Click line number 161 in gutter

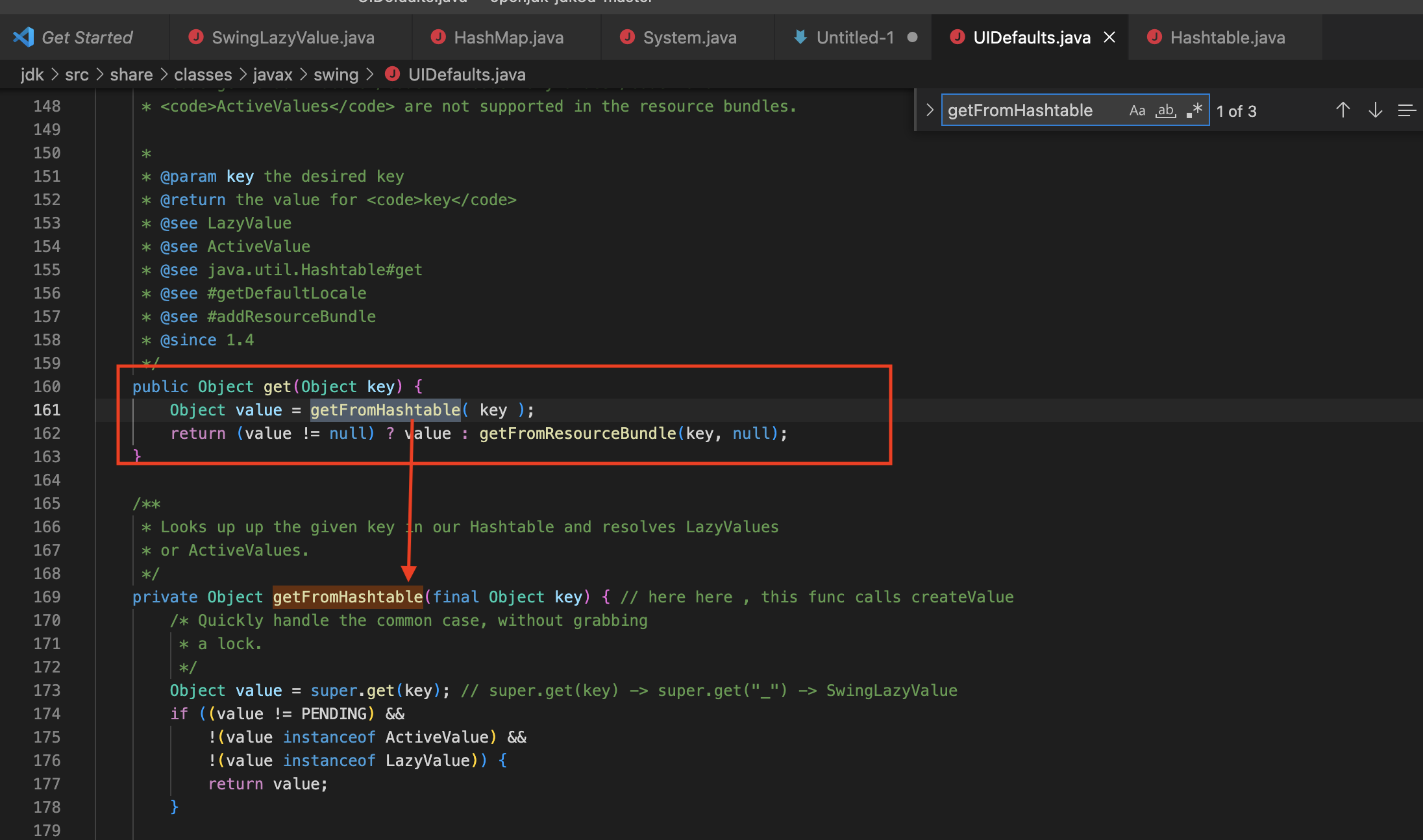click(47, 410)
